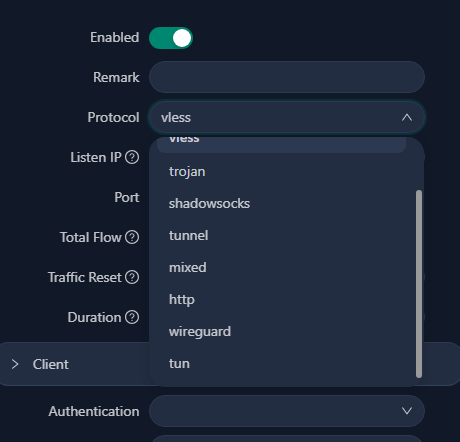Click the Protocol field's up chevron
The width and height of the screenshot is (460, 442).
[x=407, y=118]
